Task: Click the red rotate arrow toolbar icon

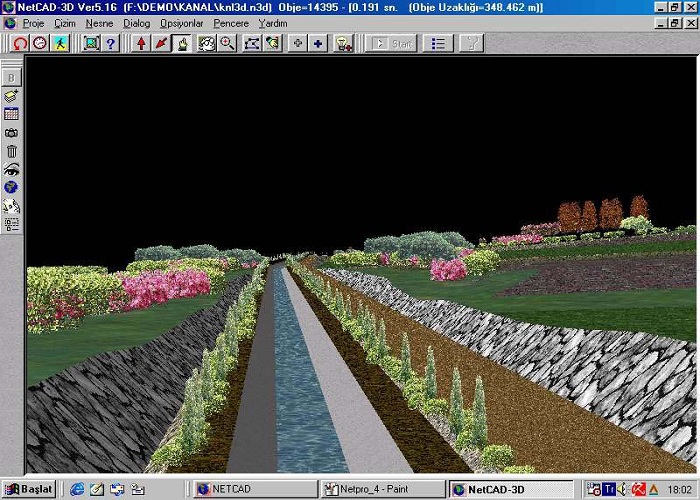Action: click(x=19, y=43)
